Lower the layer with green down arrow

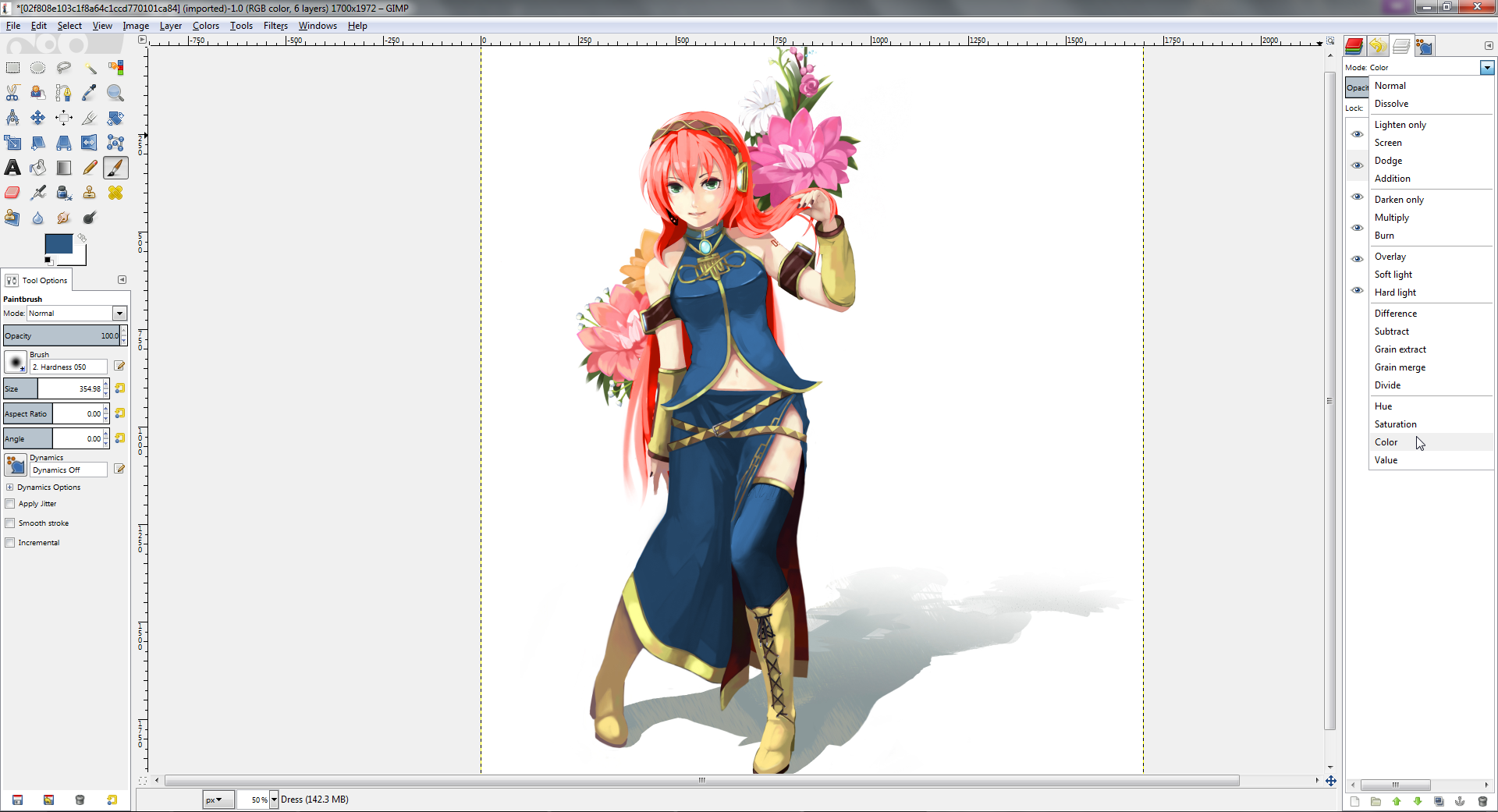click(x=1418, y=801)
